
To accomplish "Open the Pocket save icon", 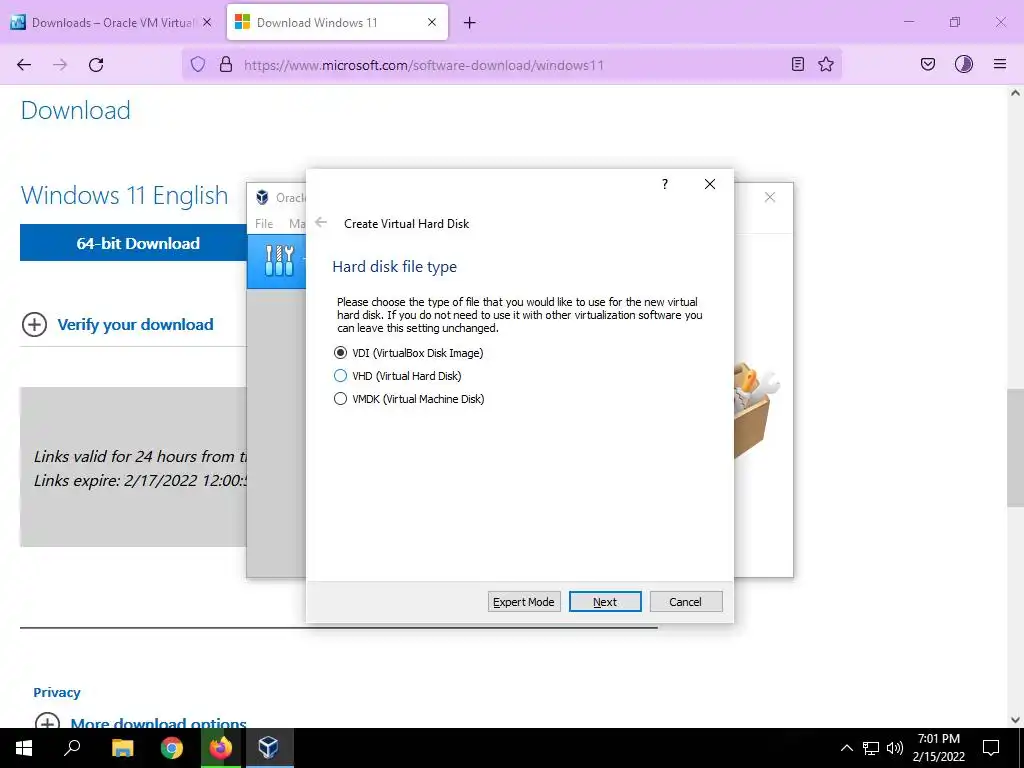I will click(x=928, y=64).
